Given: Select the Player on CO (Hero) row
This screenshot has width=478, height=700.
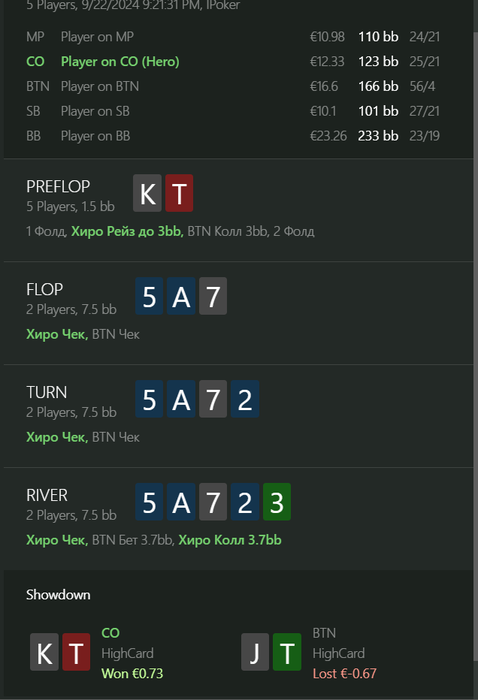Looking at the screenshot, I should click(233, 62).
